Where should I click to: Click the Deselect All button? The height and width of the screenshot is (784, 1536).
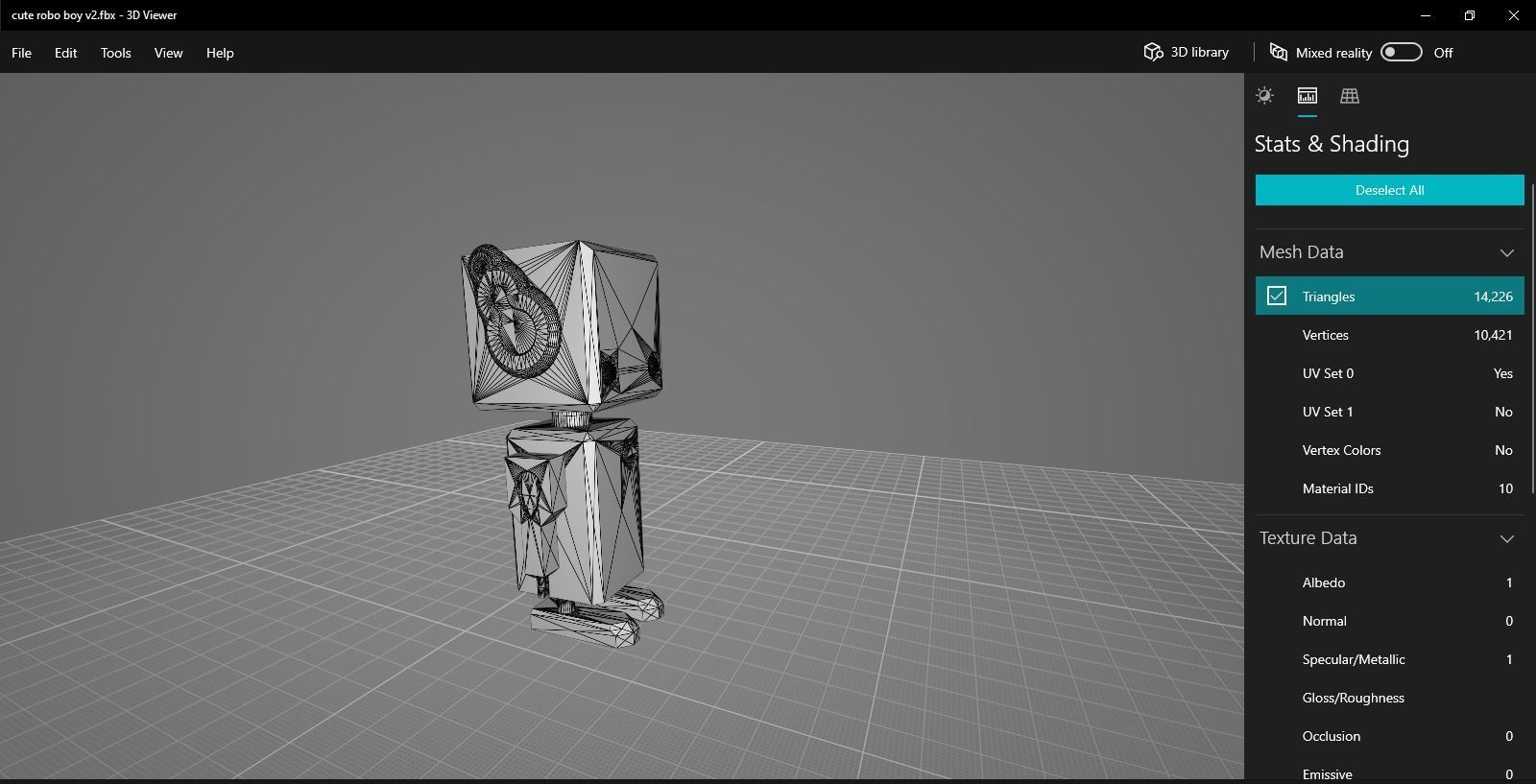click(x=1389, y=190)
